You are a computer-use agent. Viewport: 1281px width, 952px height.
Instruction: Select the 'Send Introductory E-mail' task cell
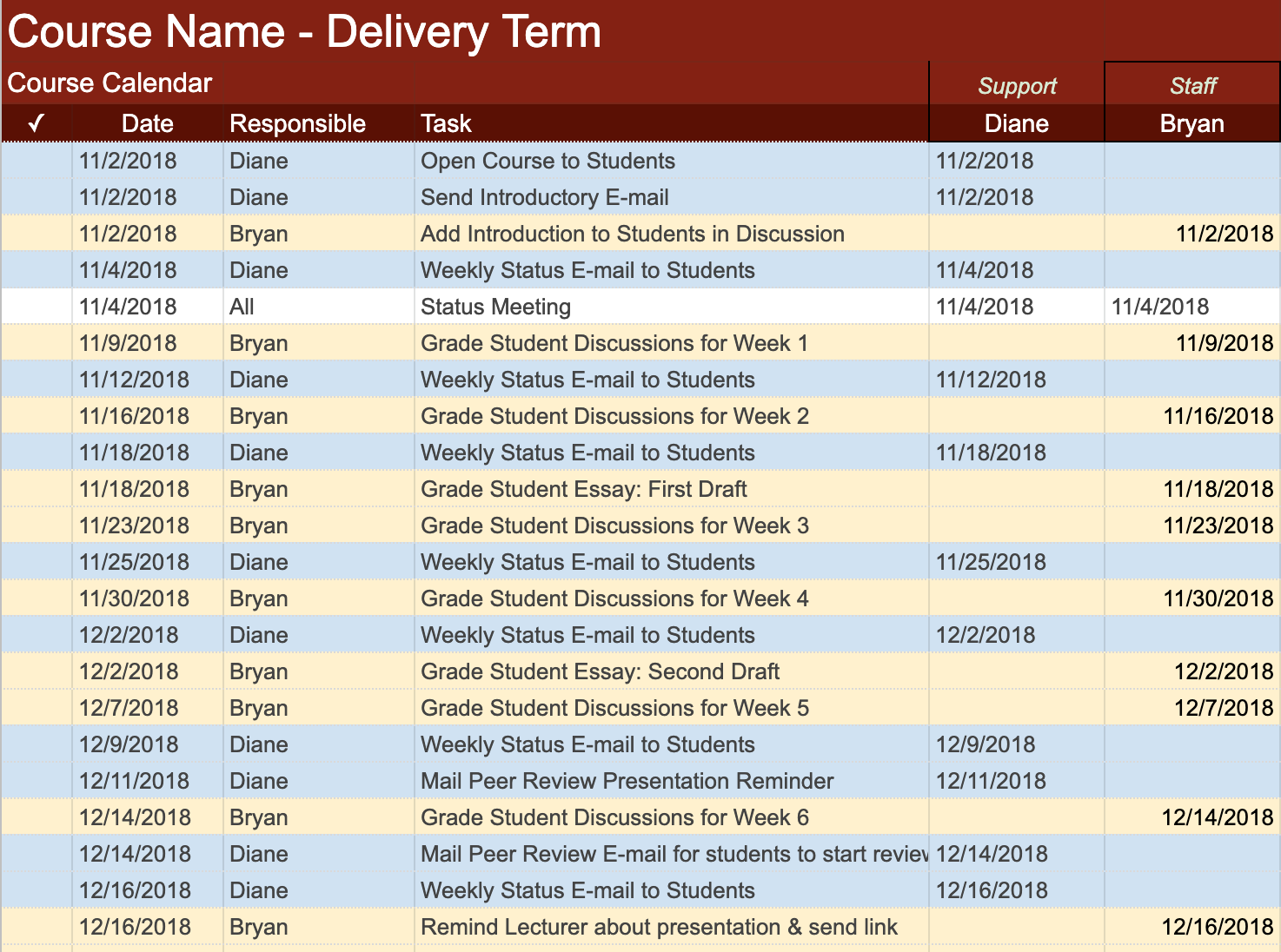point(545,197)
